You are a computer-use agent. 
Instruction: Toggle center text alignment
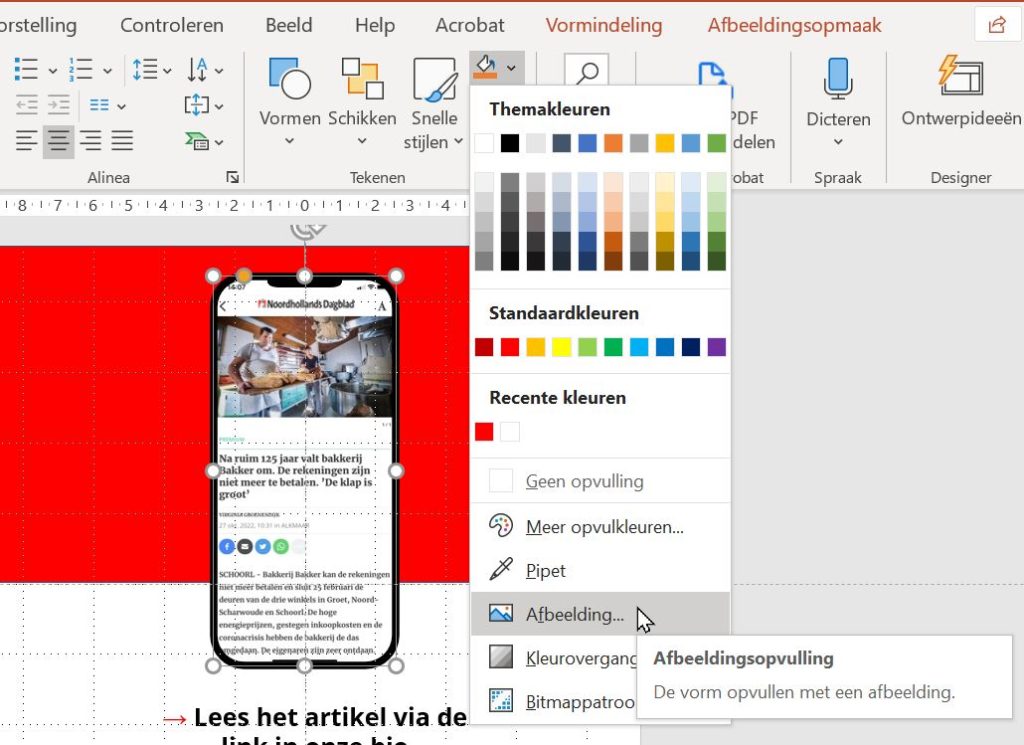tap(58, 140)
